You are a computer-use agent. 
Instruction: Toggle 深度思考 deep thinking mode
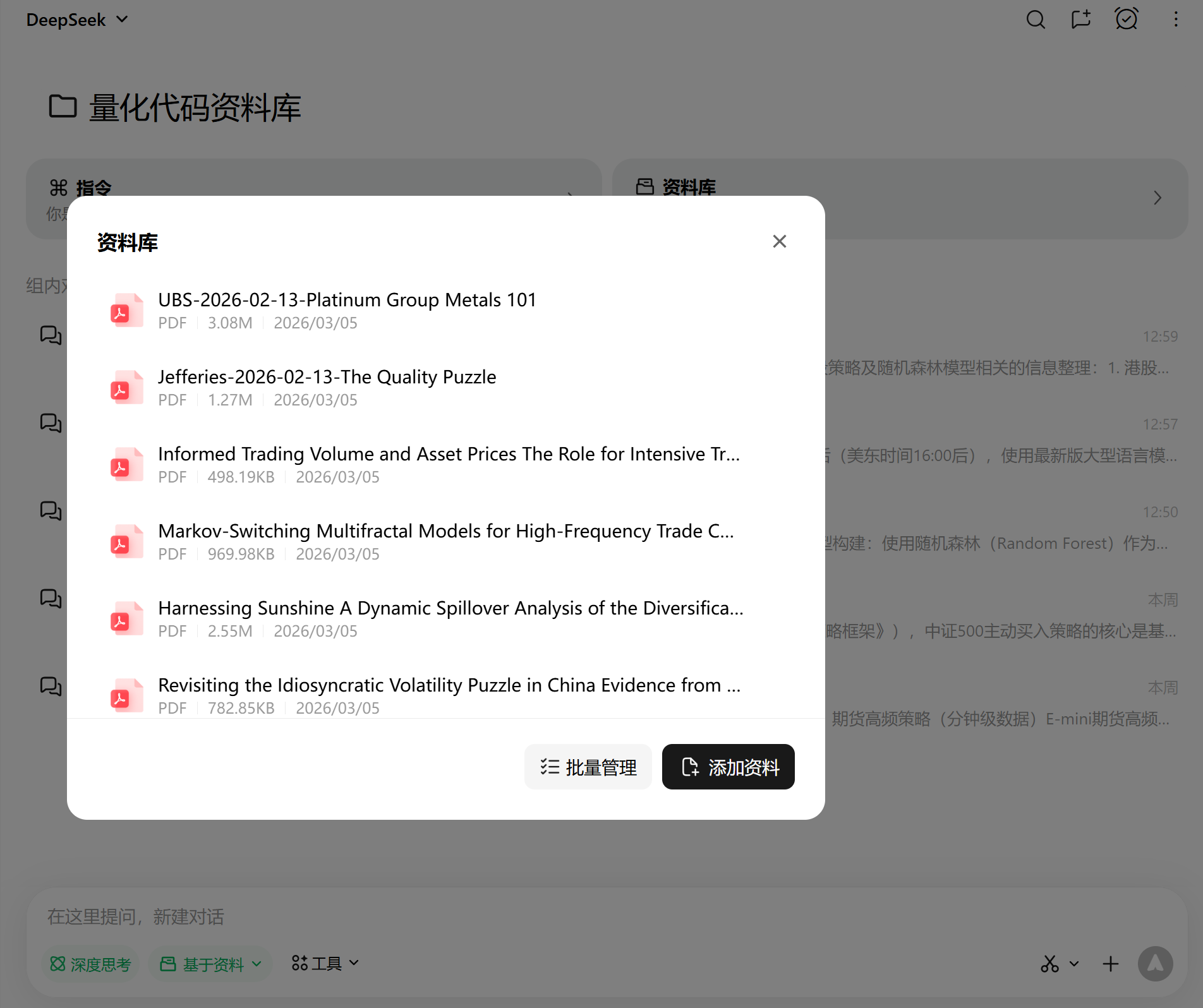click(x=90, y=964)
